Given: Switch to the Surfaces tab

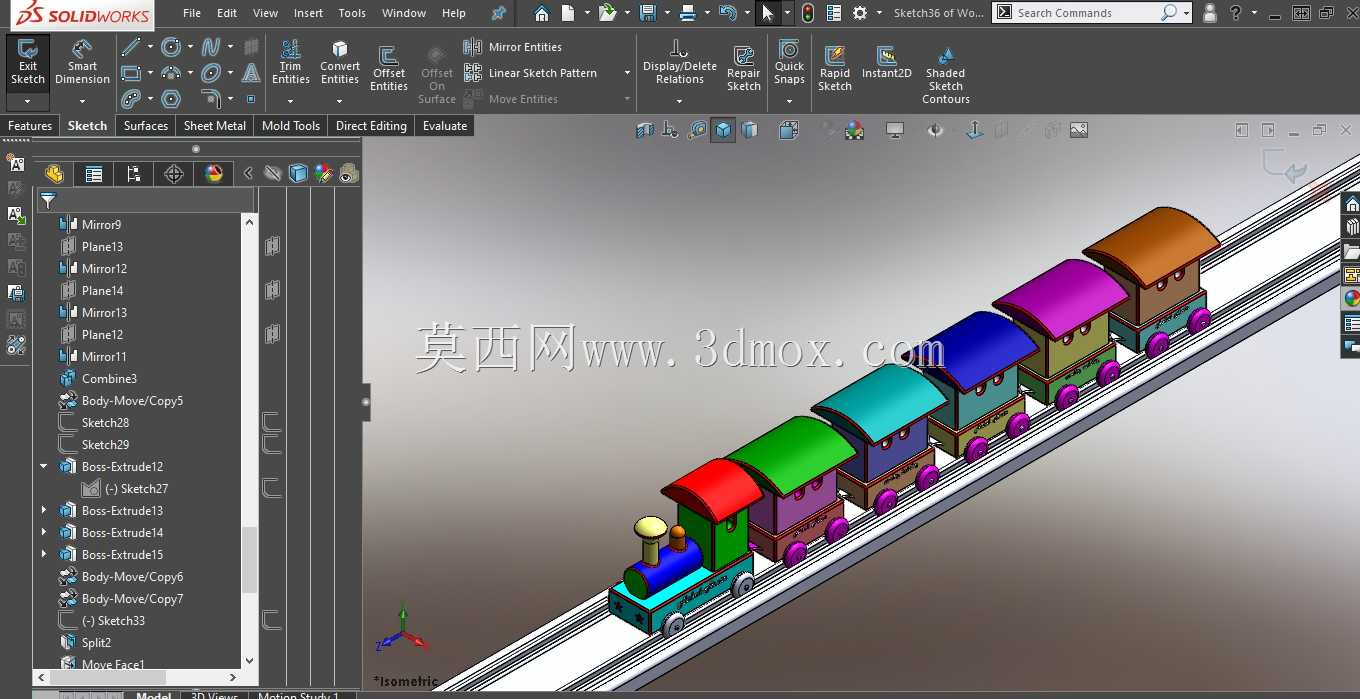Looking at the screenshot, I should point(146,126).
